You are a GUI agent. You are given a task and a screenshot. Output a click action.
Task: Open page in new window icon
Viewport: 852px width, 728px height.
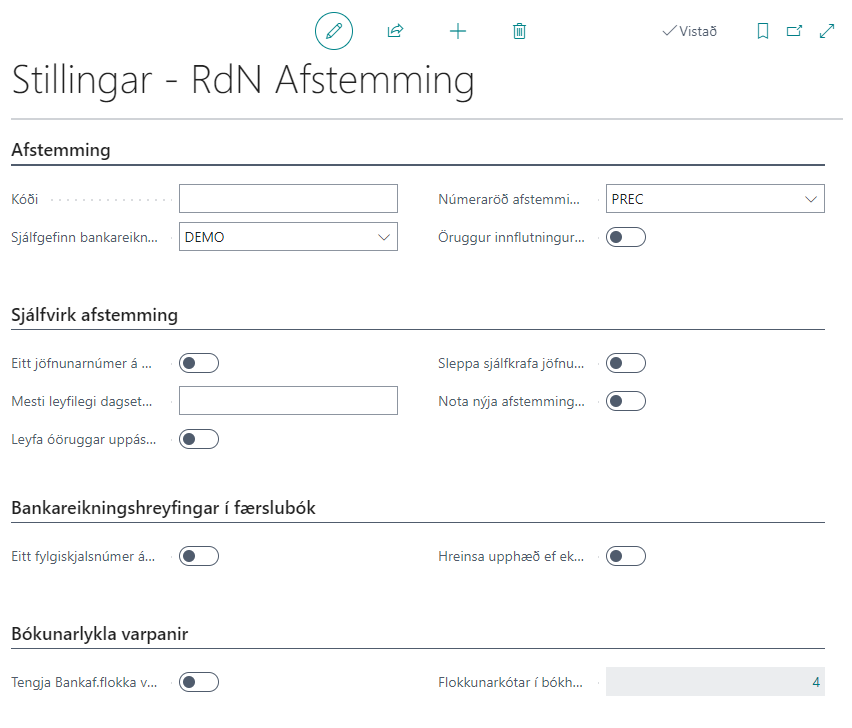click(x=794, y=31)
